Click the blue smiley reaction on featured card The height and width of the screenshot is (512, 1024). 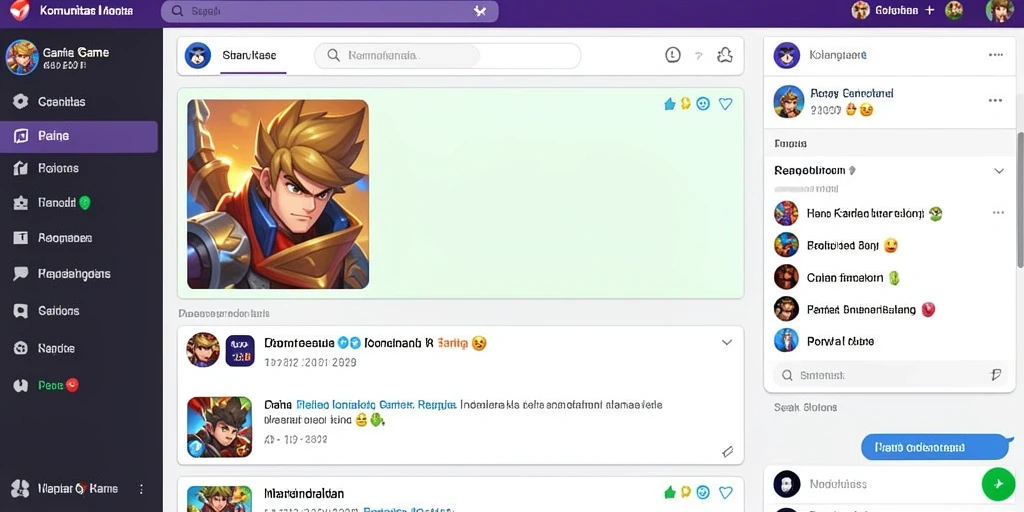[x=703, y=103]
